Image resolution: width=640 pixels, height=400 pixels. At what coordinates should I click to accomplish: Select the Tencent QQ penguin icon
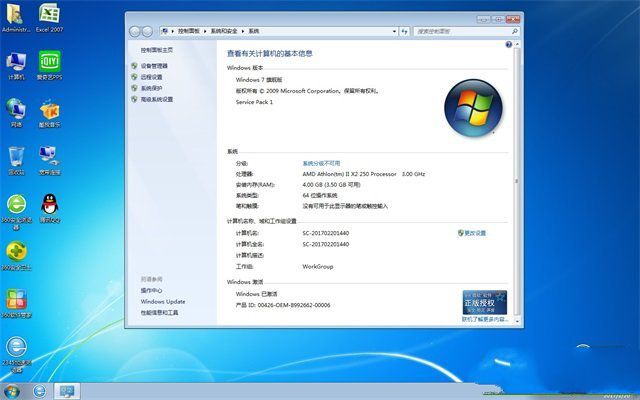tap(47, 205)
